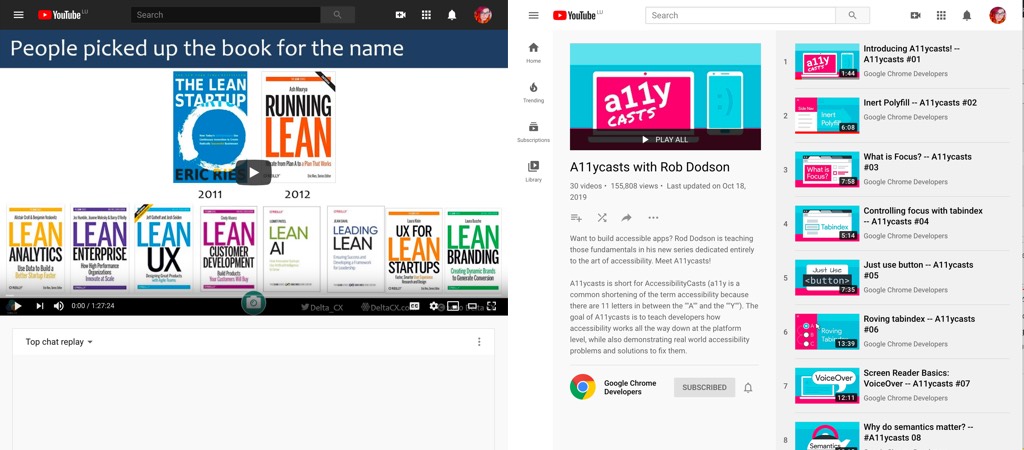The height and width of the screenshot is (450, 1024).
Task: Open the playlist three-dot more menu
Action: [653, 217]
